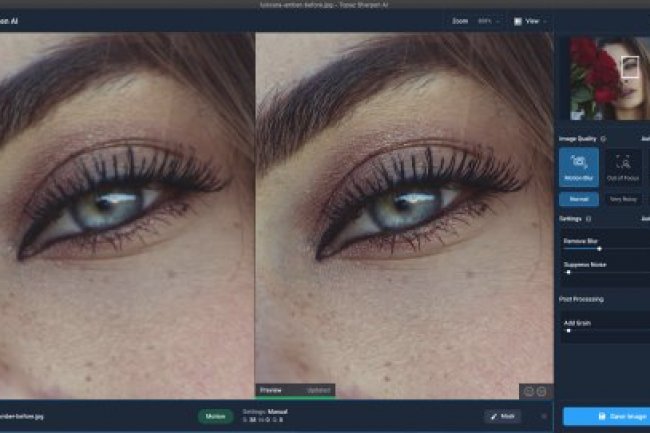The height and width of the screenshot is (433, 650).
Task: Click the Add Grain label
Action: [x=577, y=323]
